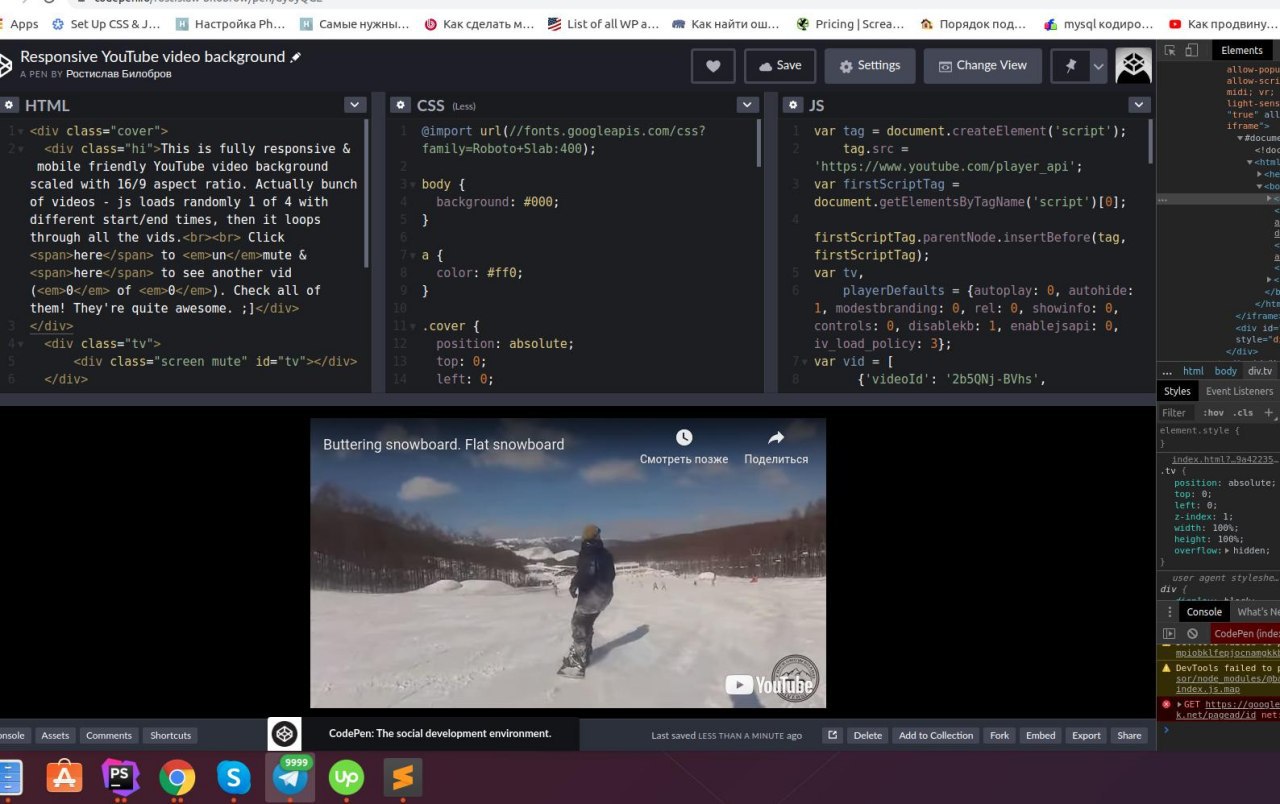Show keyboard Shortcuts
Screen dimensions: 1280x804
[x=171, y=735]
